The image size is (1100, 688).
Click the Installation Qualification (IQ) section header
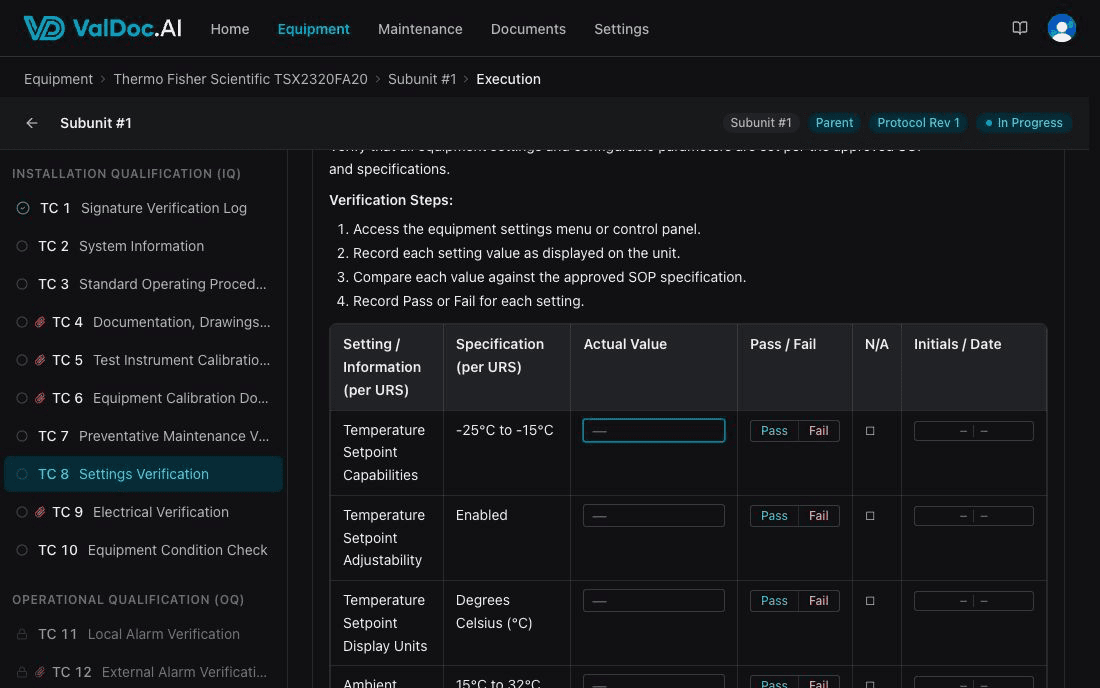point(126,173)
